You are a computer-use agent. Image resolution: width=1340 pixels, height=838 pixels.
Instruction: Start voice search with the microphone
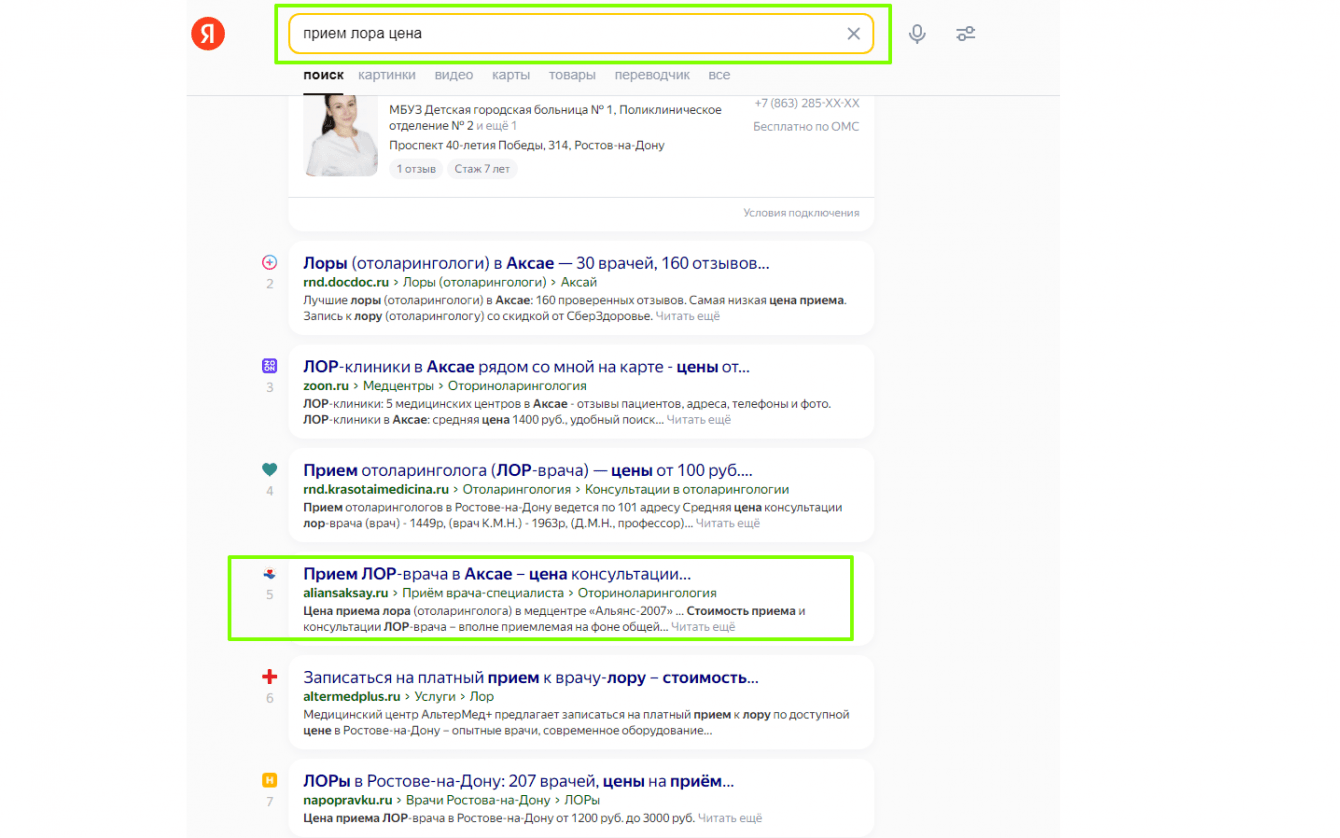coord(917,34)
